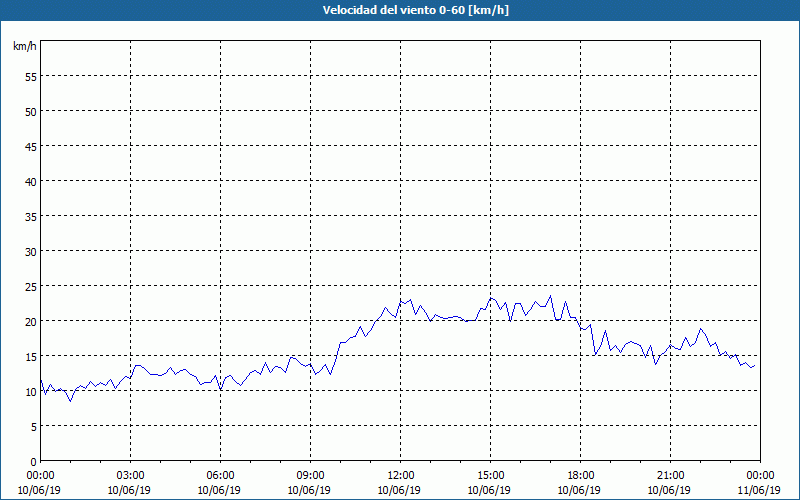Pick the "15:00" time label
The width and height of the screenshot is (800, 500).
click(491, 476)
